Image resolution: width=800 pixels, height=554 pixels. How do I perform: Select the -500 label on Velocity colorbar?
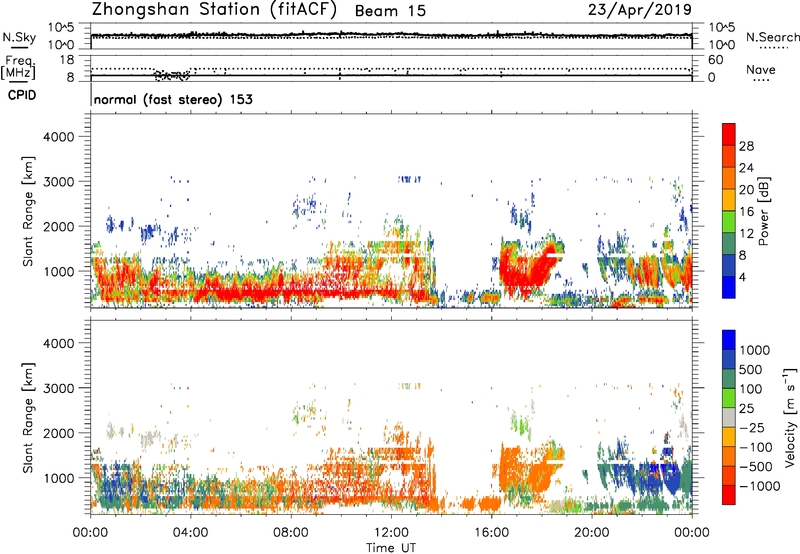tap(755, 467)
